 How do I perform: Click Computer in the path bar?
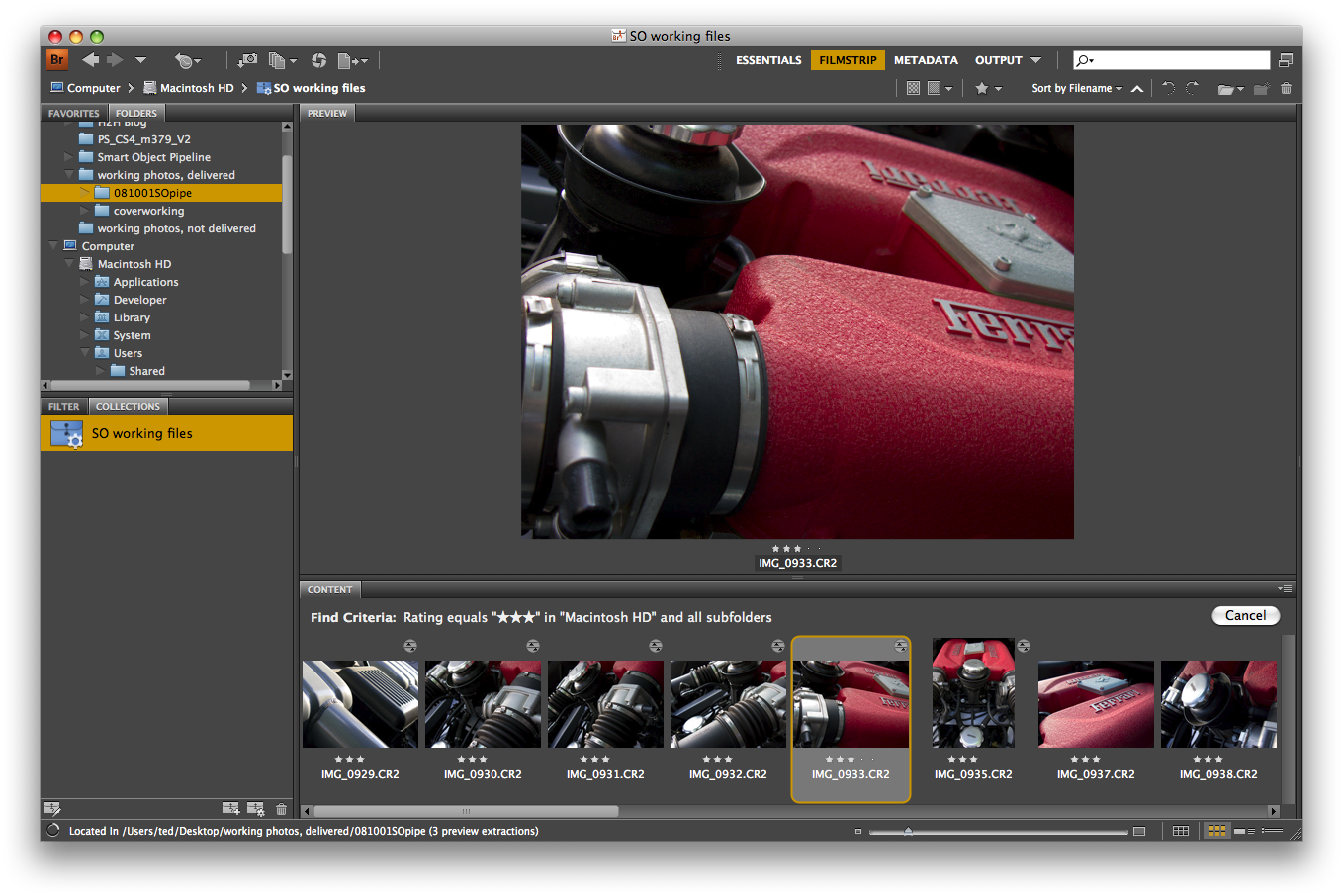[x=86, y=88]
